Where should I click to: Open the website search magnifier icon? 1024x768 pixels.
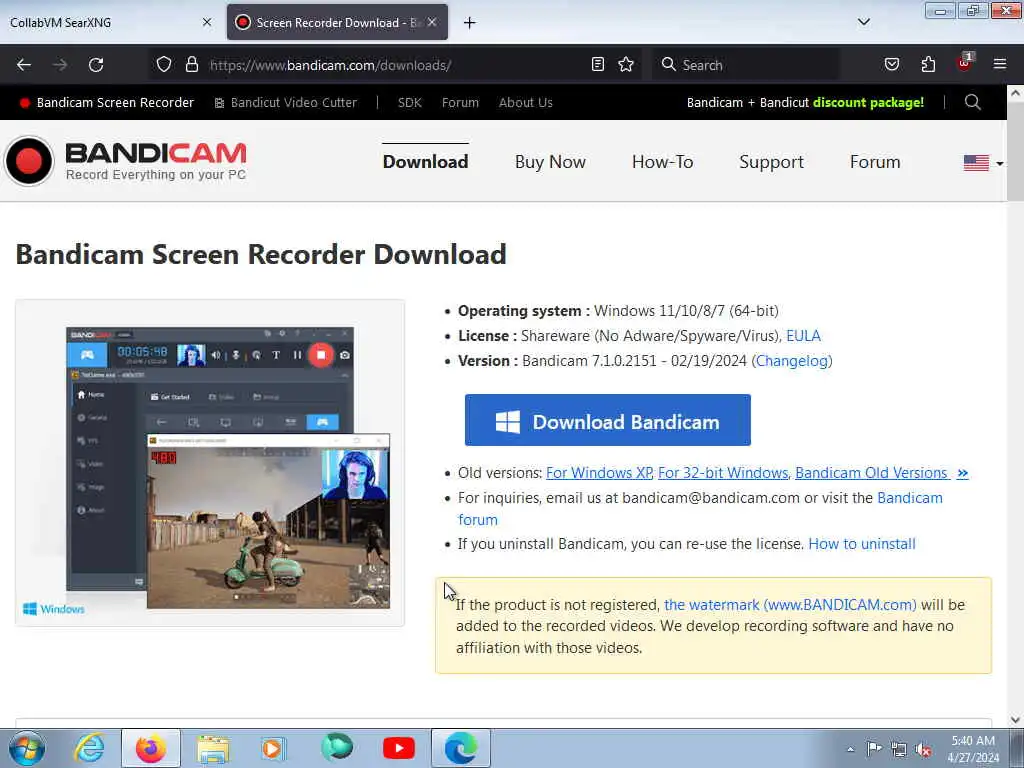(x=972, y=103)
